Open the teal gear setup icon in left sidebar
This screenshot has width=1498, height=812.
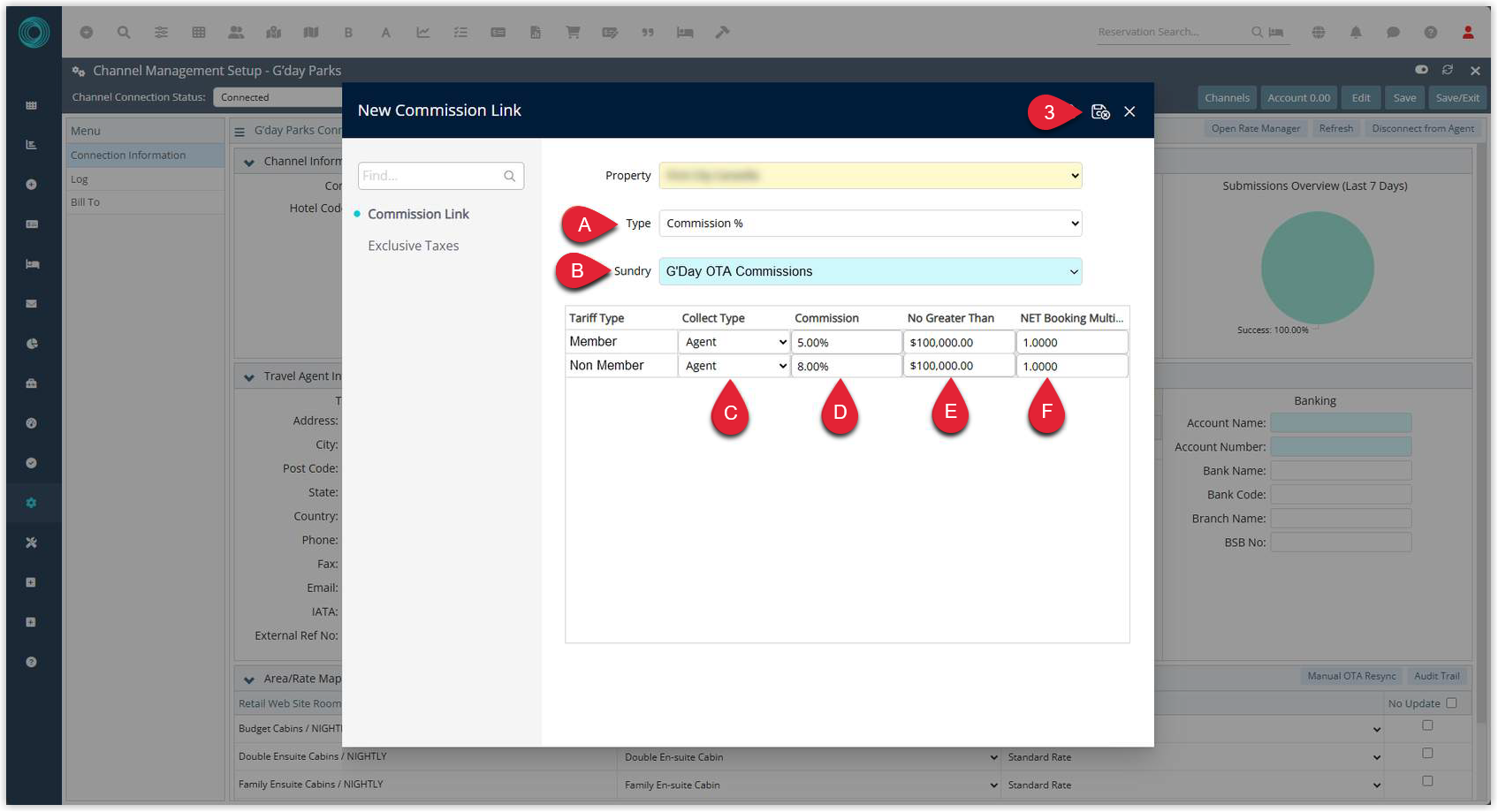tap(32, 503)
